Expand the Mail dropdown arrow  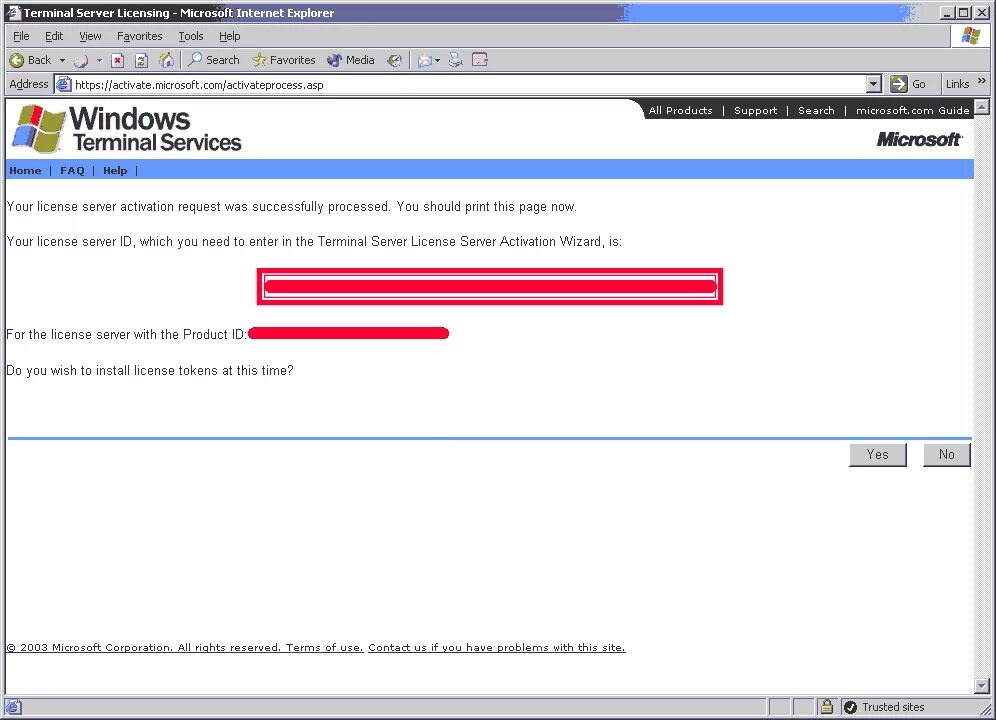pos(437,60)
